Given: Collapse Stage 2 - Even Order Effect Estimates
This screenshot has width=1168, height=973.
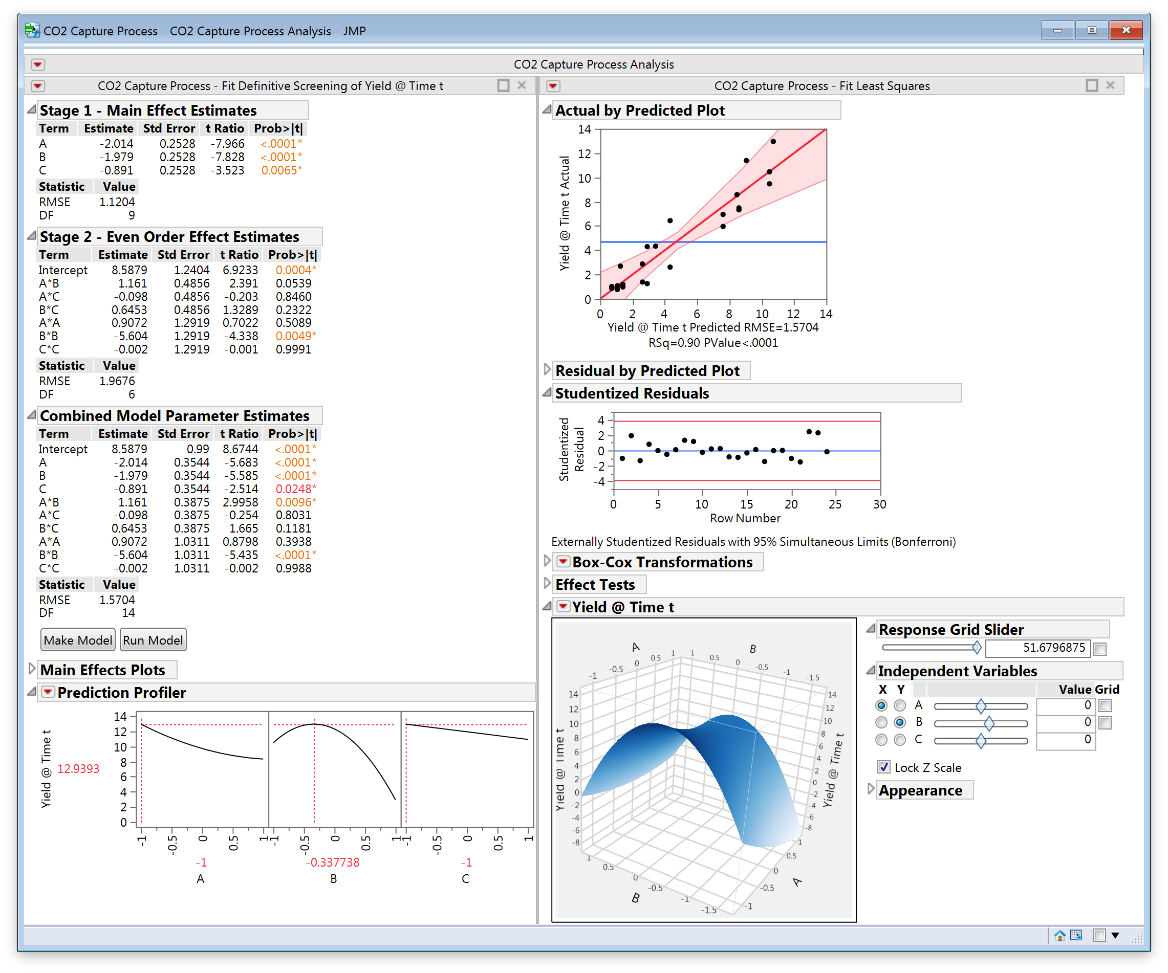Looking at the screenshot, I should pyautogui.click(x=31, y=236).
